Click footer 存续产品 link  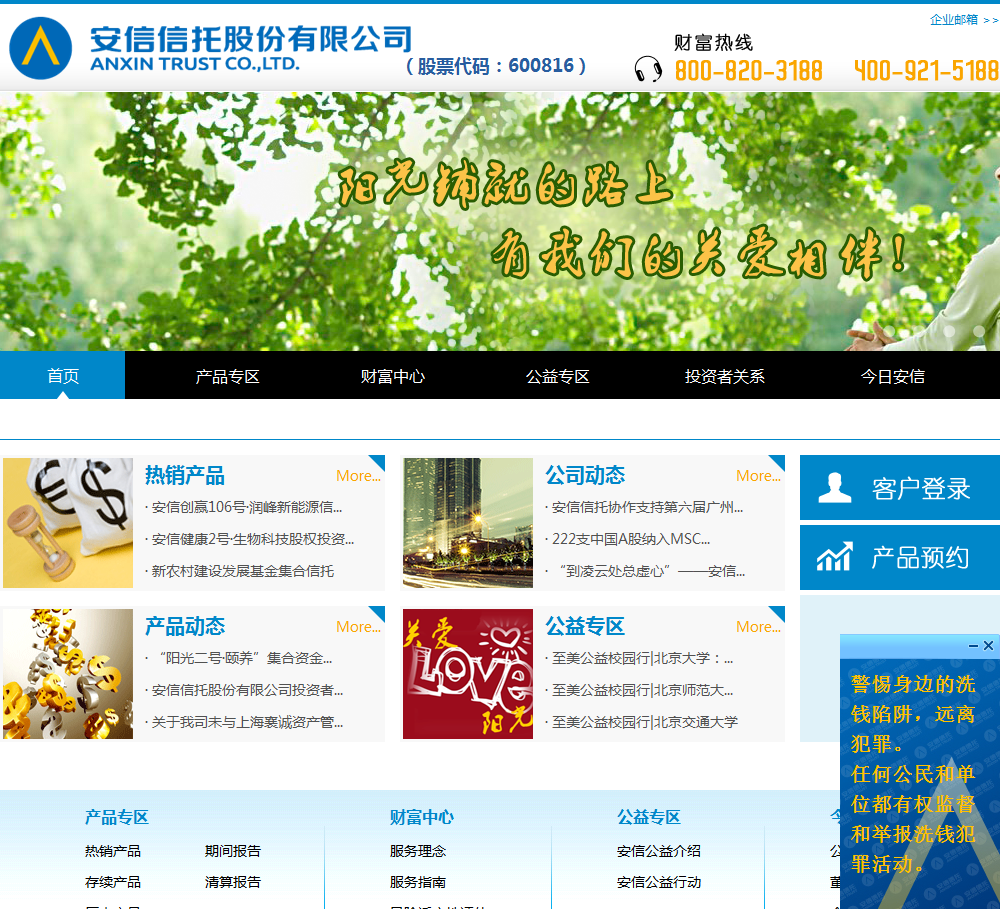tap(113, 882)
